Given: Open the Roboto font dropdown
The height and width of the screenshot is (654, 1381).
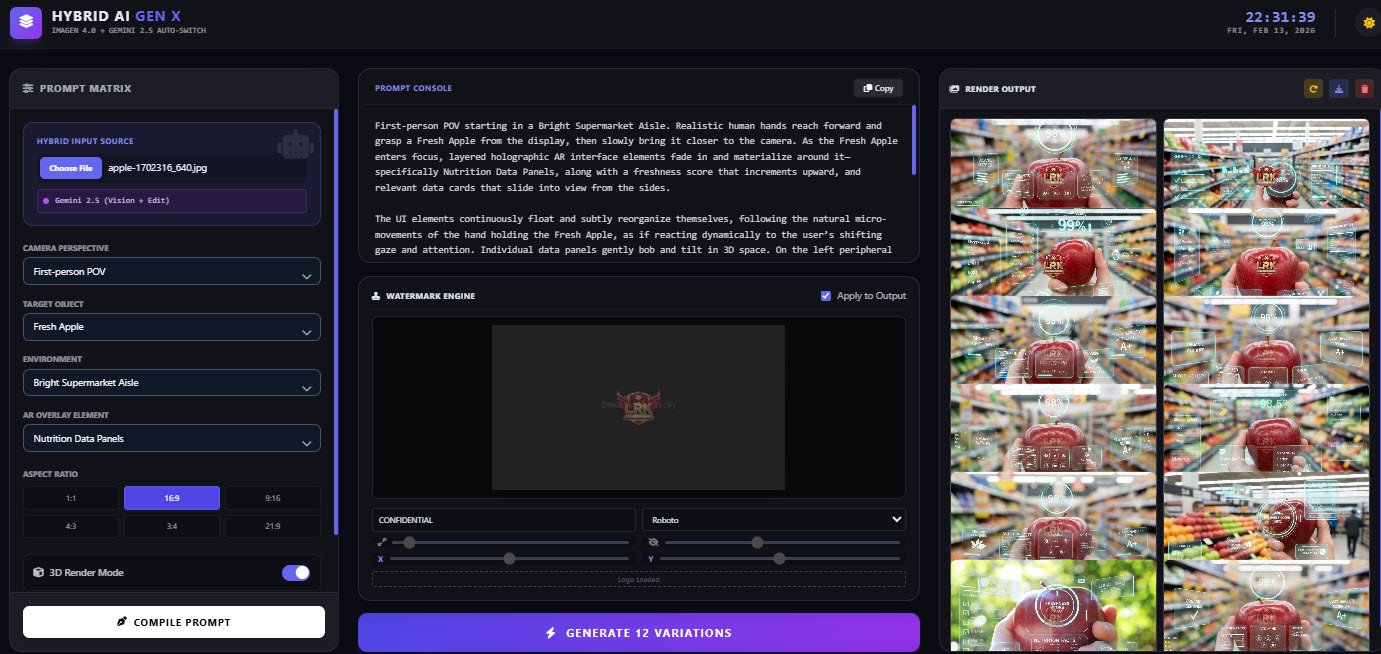Looking at the screenshot, I should pyautogui.click(x=774, y=520).
